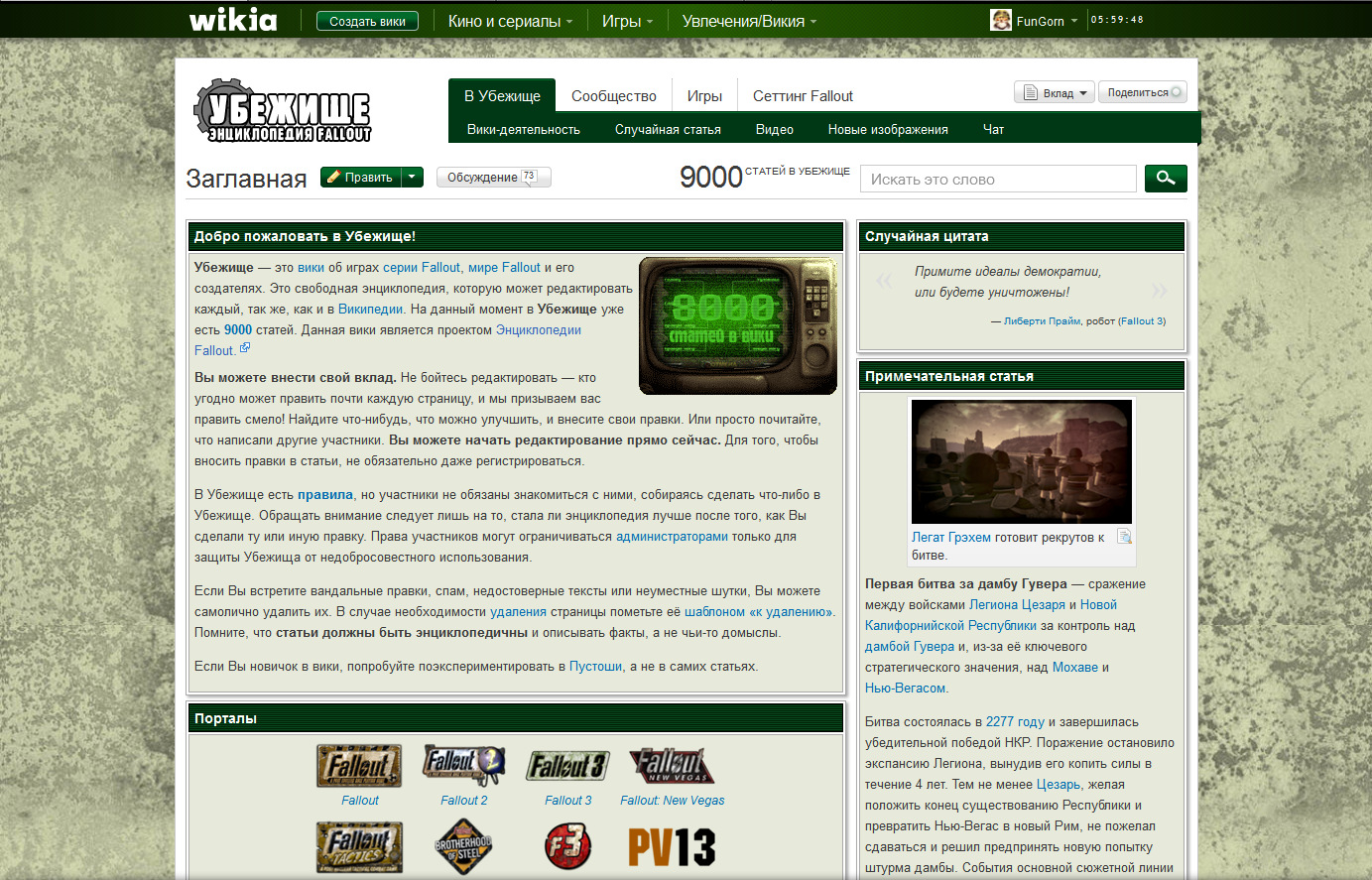This screenshot has height=880, width=1372.
Task: Click the 9000 articles terminal image
Action: [x=738, y=325]
